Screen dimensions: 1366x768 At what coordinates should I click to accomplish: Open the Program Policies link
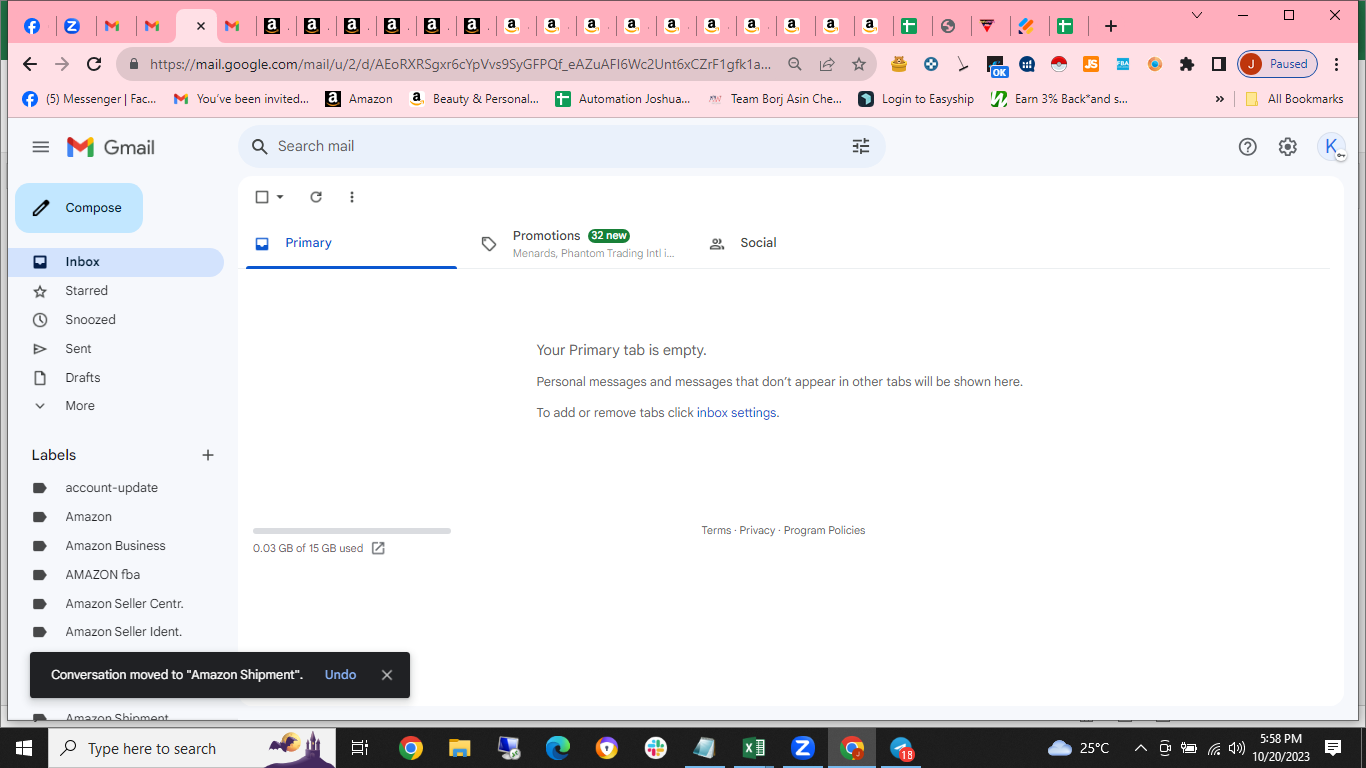824,531
